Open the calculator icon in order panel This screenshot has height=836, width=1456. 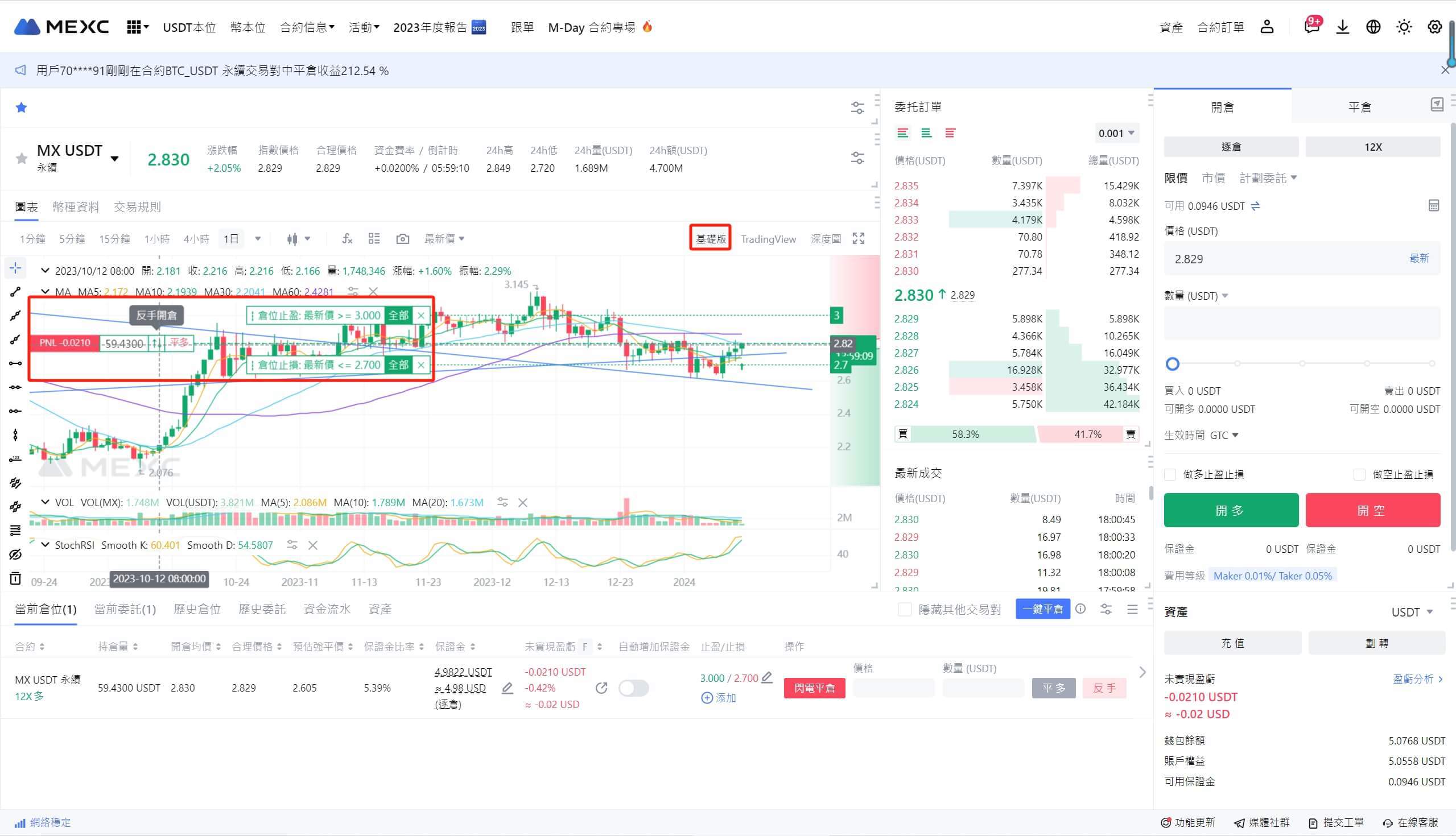coord(1434,206)
